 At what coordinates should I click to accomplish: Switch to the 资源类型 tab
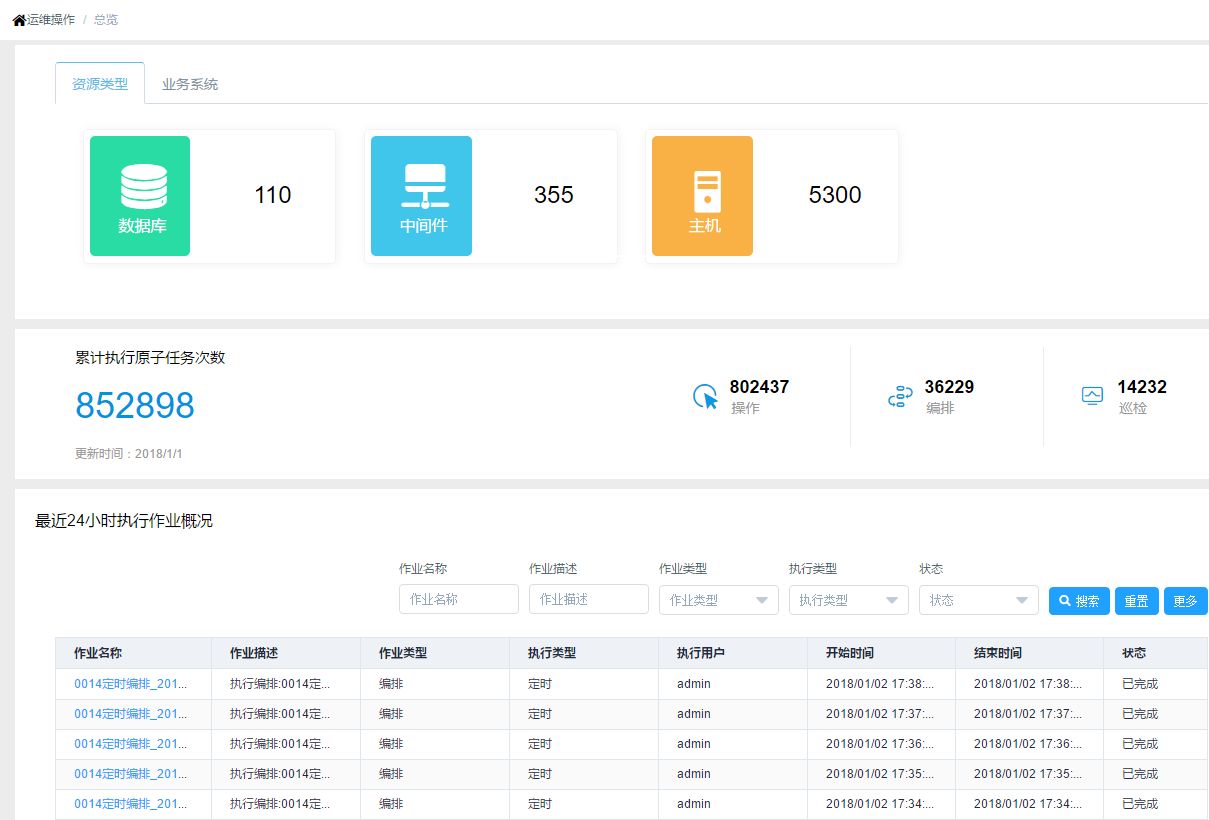(100, 84)
